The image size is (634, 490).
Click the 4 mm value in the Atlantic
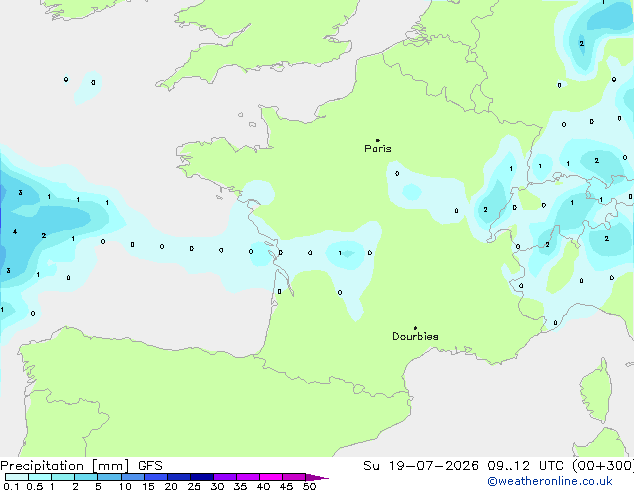click(15, 232)
